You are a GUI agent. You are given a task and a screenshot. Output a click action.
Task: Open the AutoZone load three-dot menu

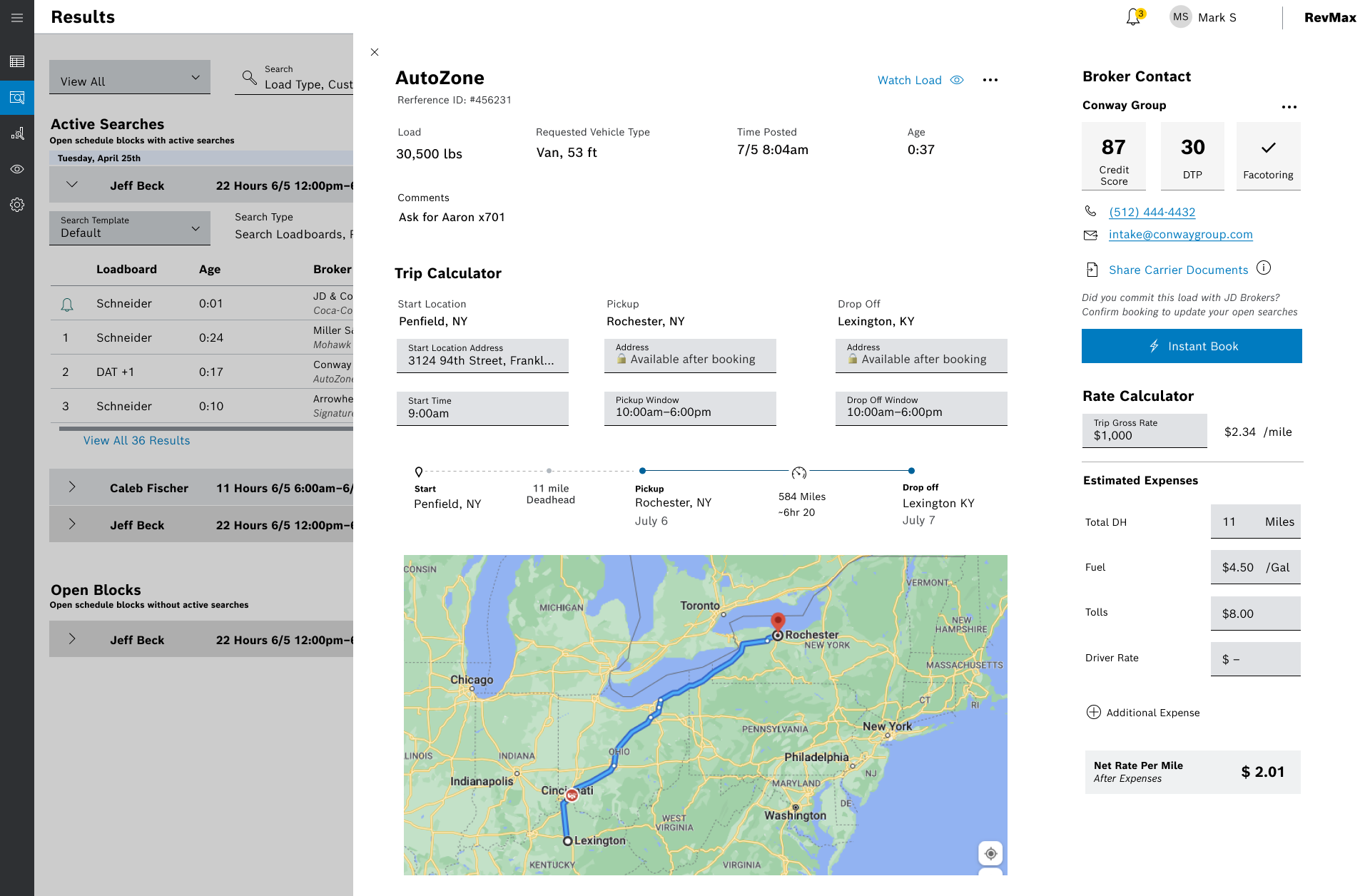click(x=990, y=80)
